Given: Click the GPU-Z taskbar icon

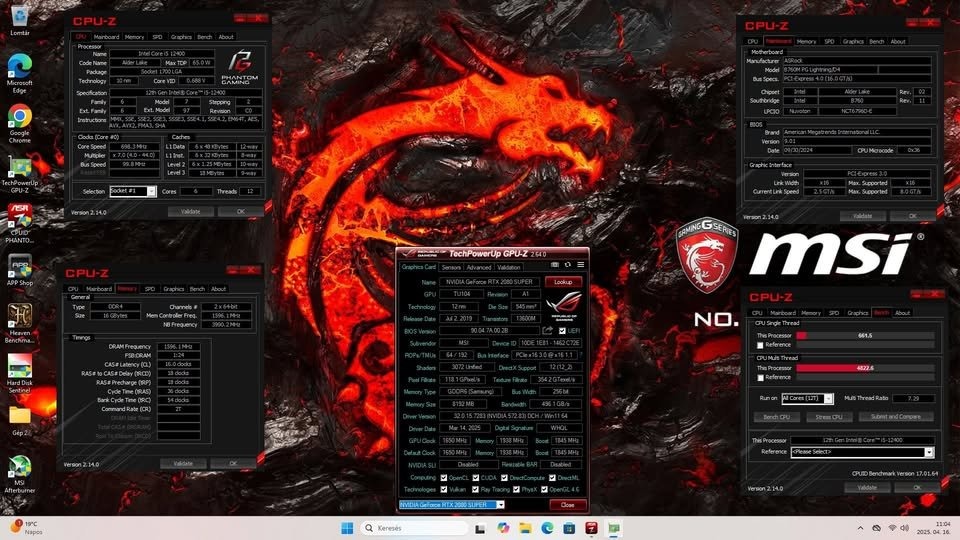Looking at the screenshot, I should (613, 528).
